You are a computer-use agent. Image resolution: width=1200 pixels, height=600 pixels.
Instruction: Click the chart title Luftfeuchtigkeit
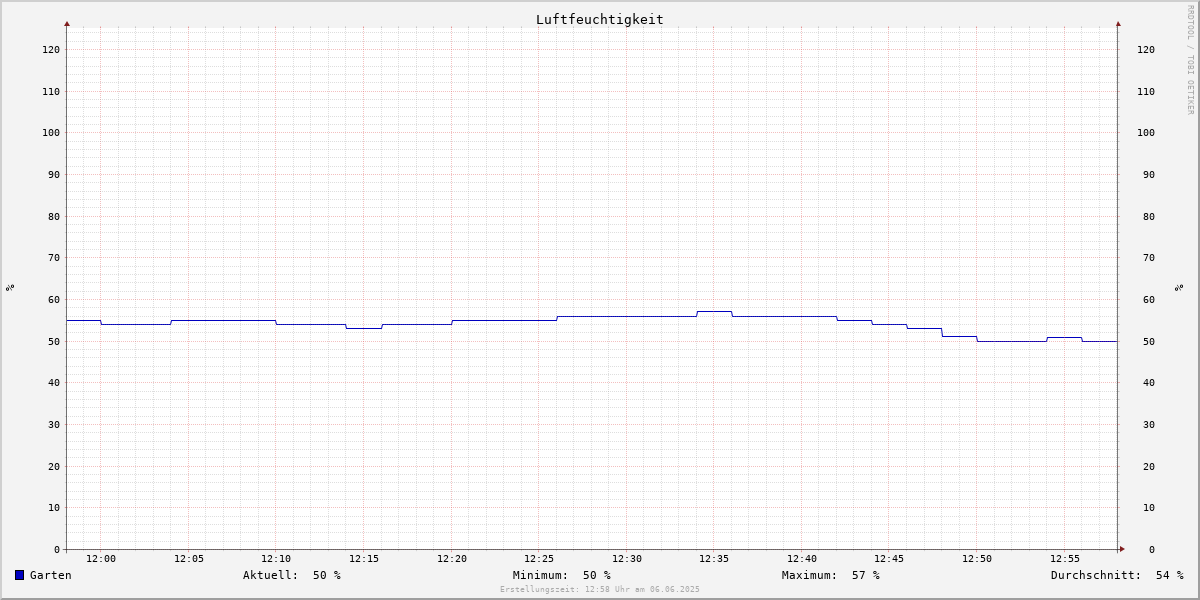599,19
